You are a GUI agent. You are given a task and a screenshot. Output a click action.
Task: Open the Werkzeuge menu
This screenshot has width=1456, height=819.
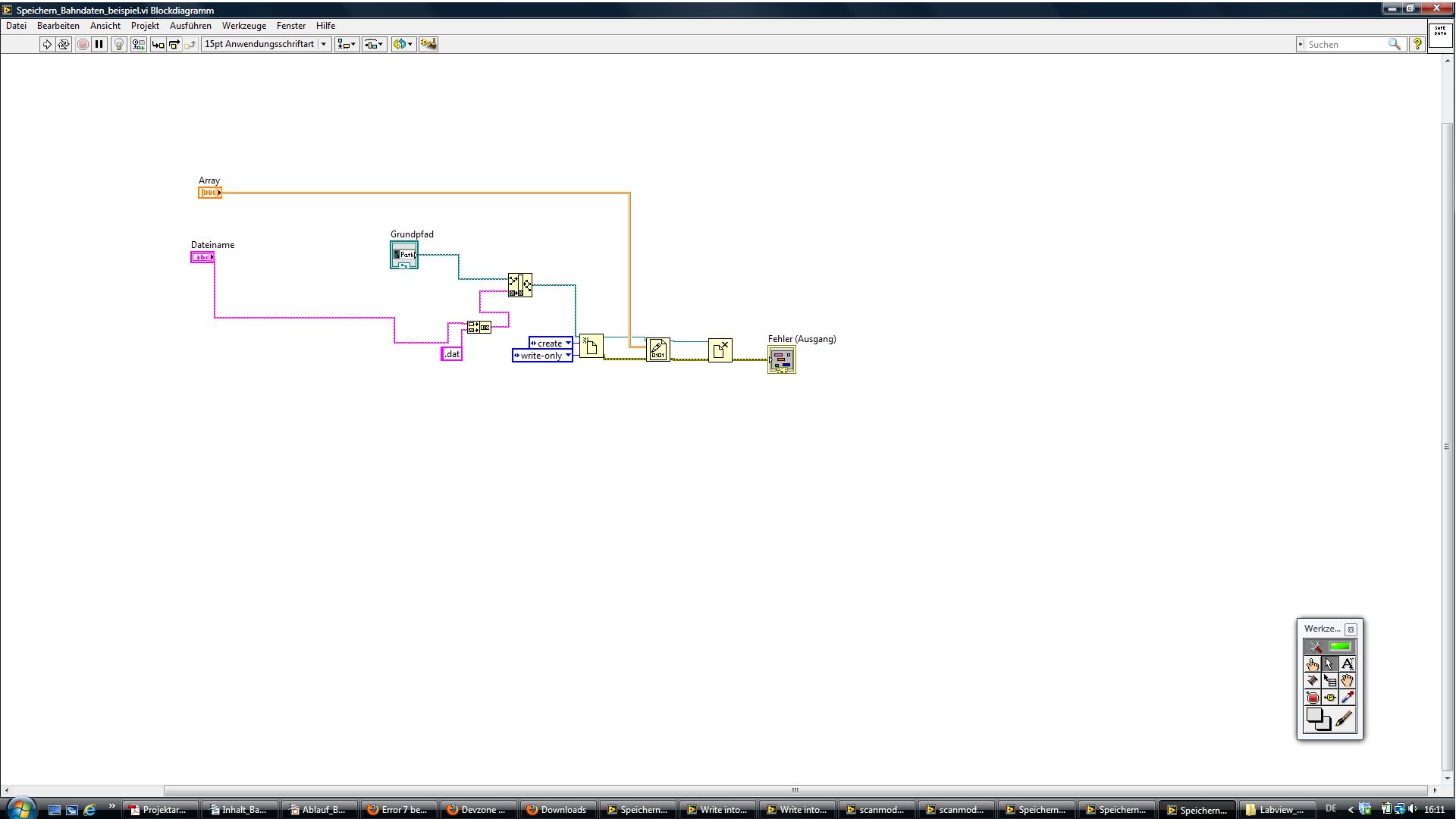click(x=243, y=26)
